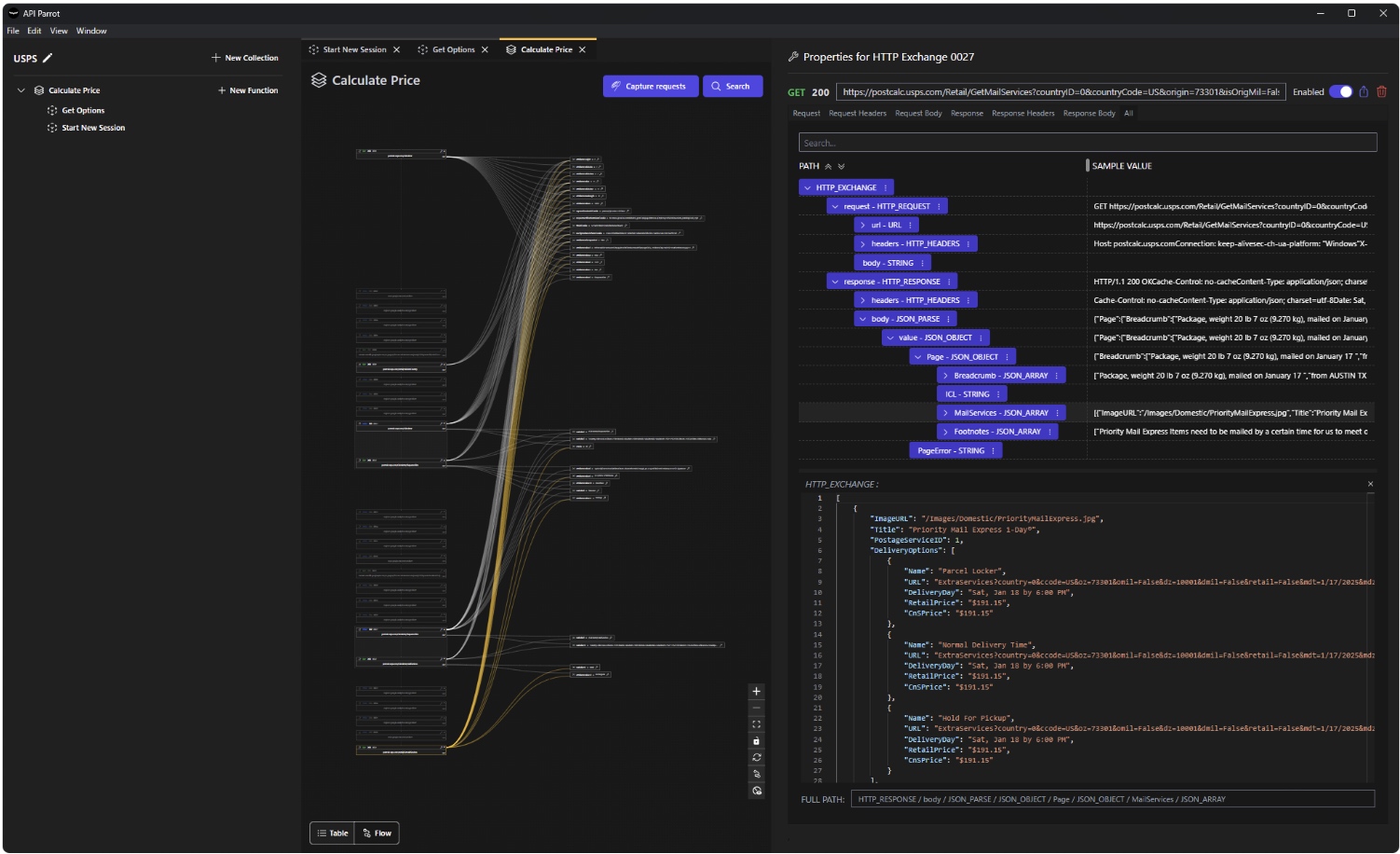Close the JSON preview pane
This screenshot has width=1400, height=854.
pos(1370,484)
